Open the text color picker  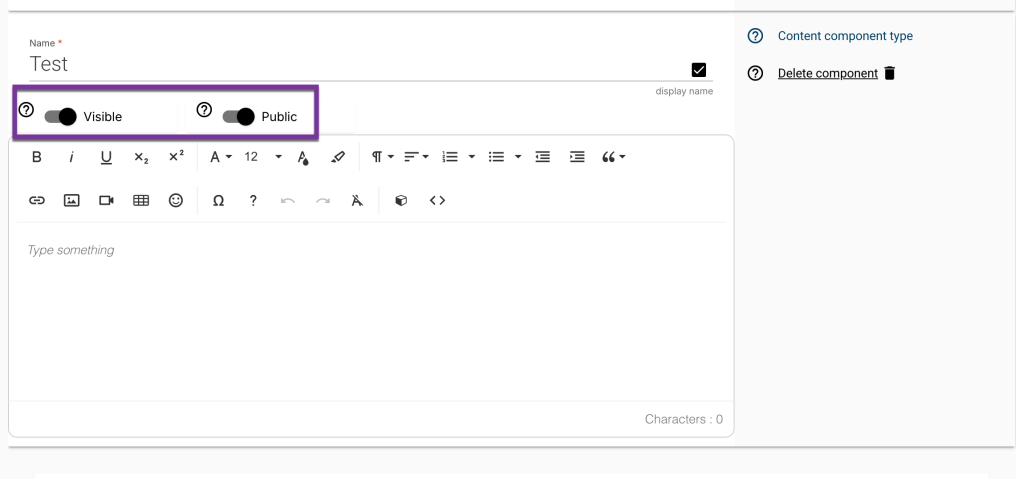303,157
